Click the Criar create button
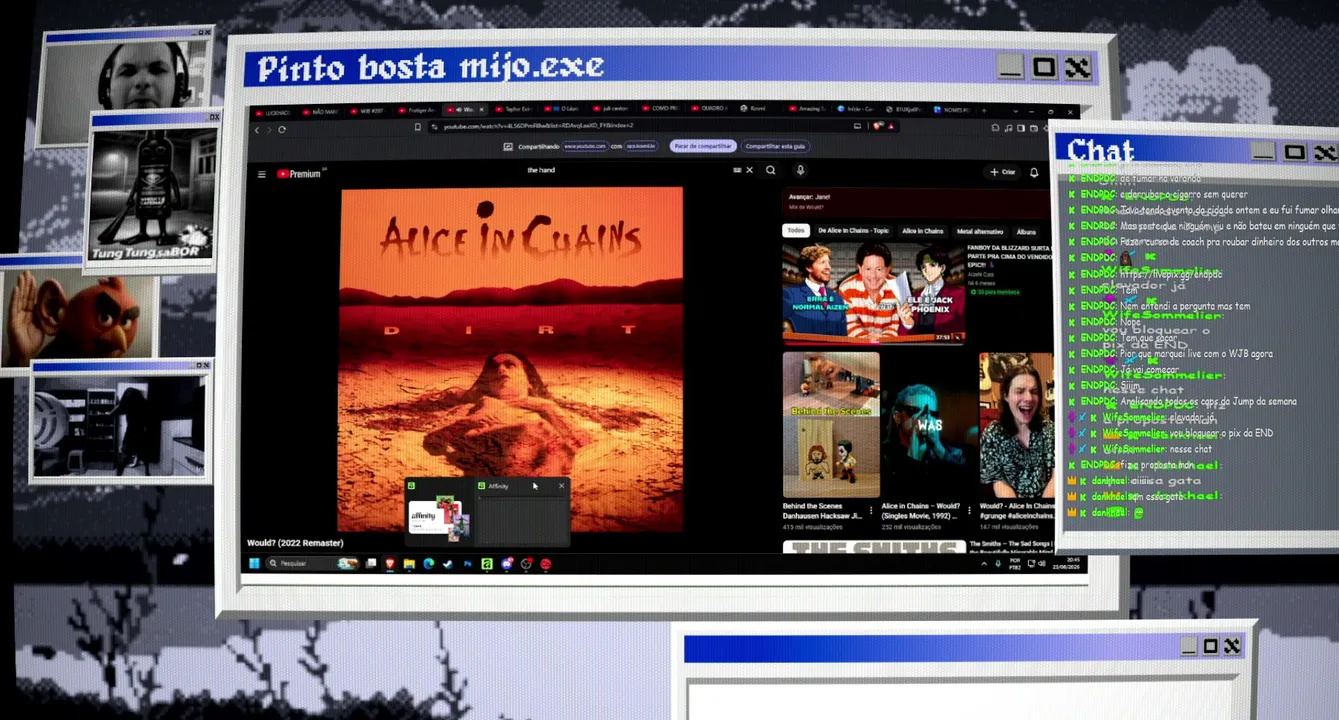Viewport: 1339px width, 720px height. point(1003,172)
